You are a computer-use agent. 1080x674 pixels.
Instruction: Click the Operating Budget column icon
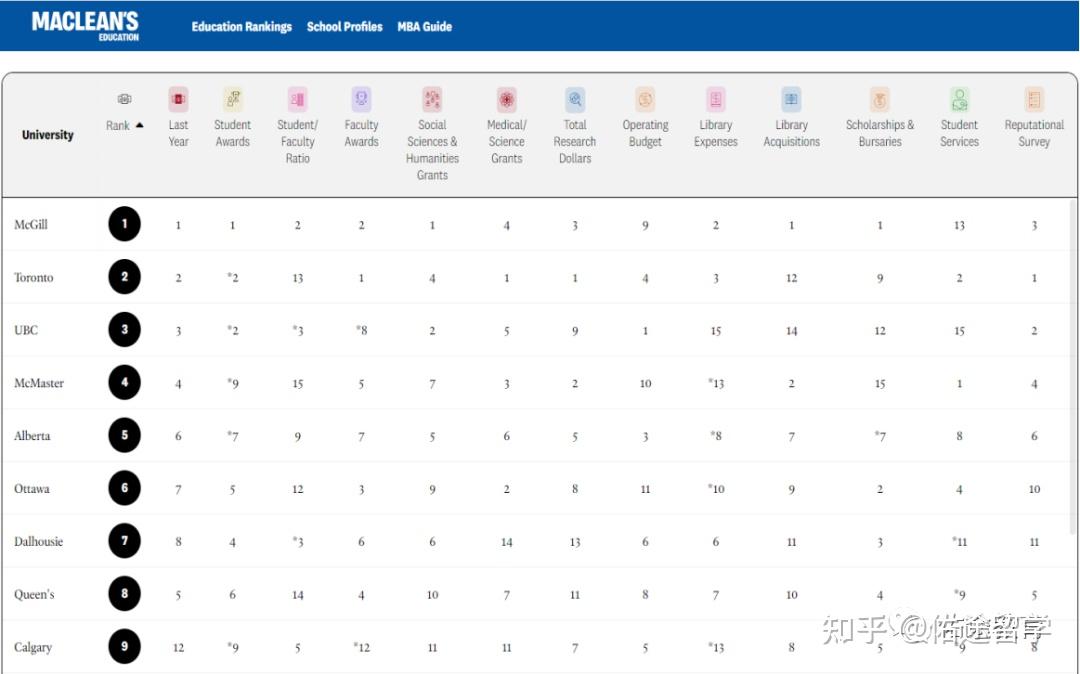[645, 99]
